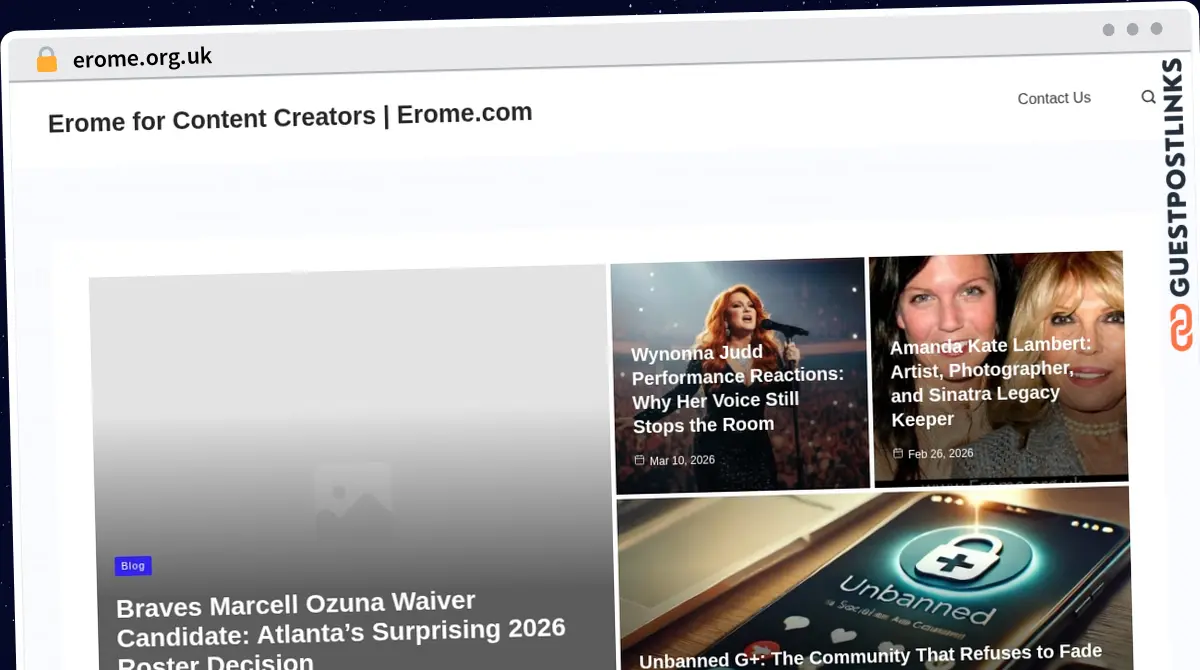Viewport: 1200px width, 670px height.
Task: Click the padlock icon beside the URL
Action: tap(46, 60)
